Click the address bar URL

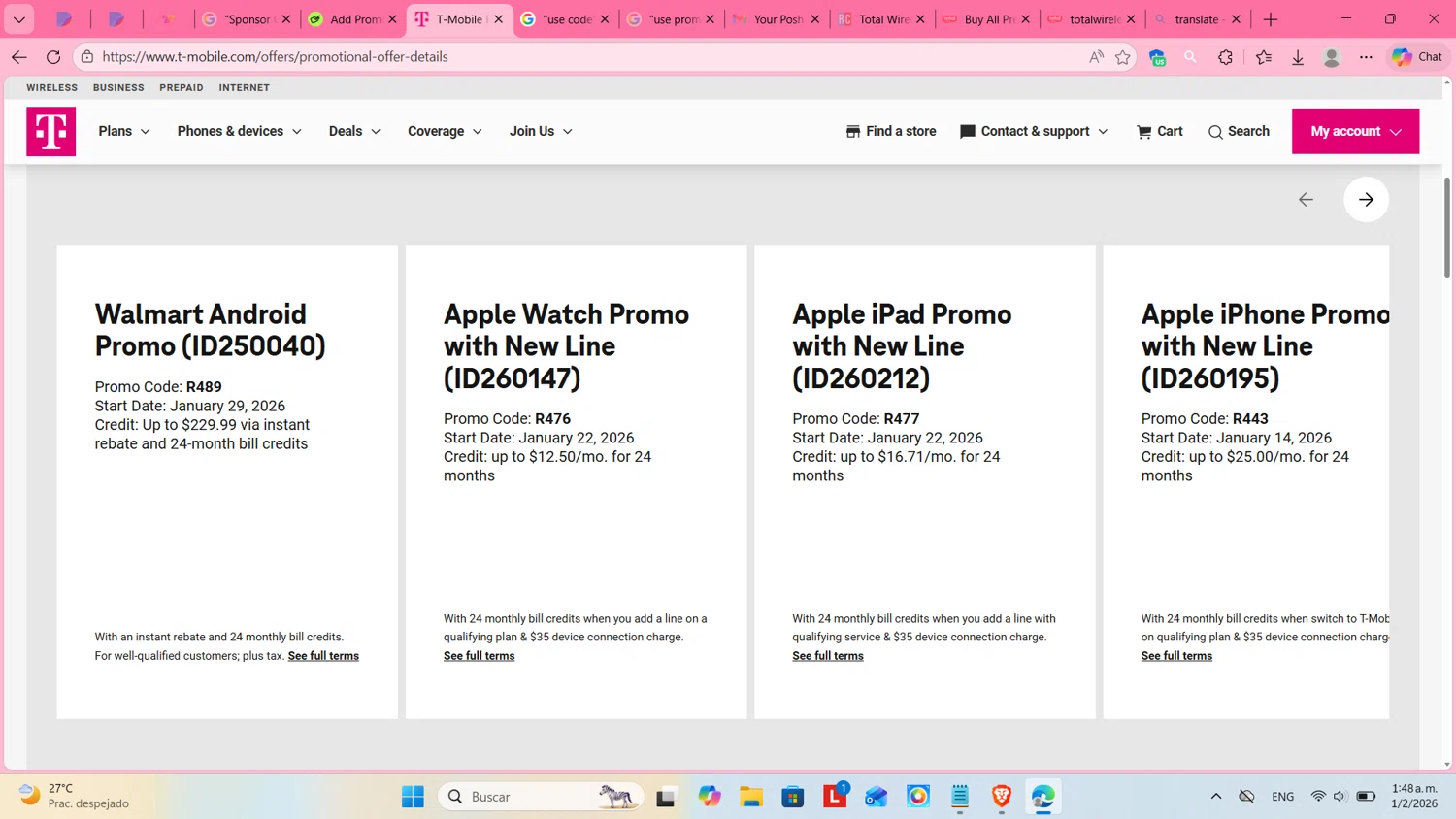pos(275,57)
